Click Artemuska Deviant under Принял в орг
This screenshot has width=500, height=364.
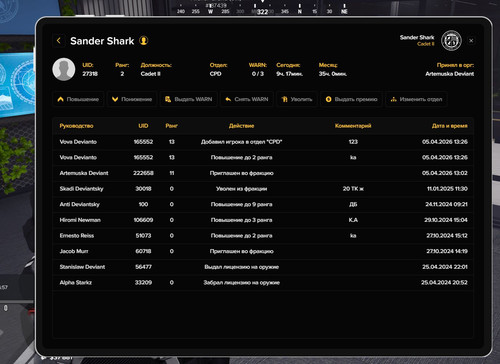coord(449,74)
